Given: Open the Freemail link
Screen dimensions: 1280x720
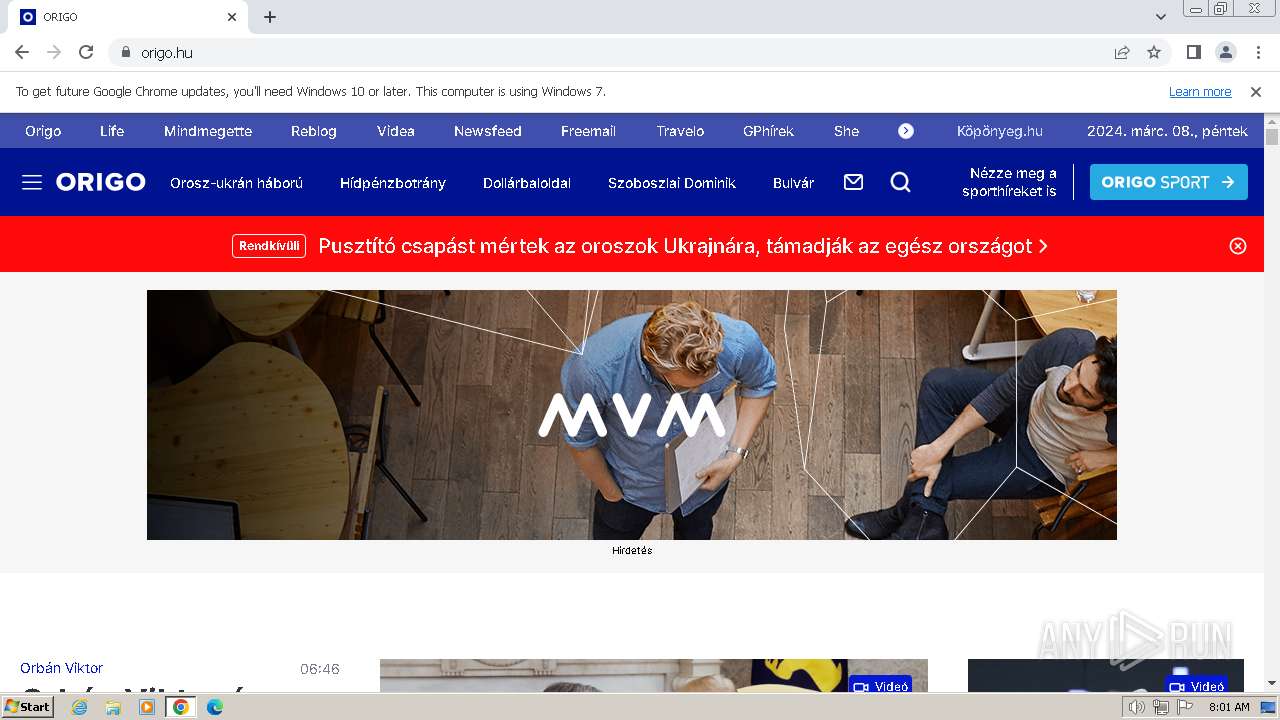Looking at the screenshot, I should (x=588, y=131).
